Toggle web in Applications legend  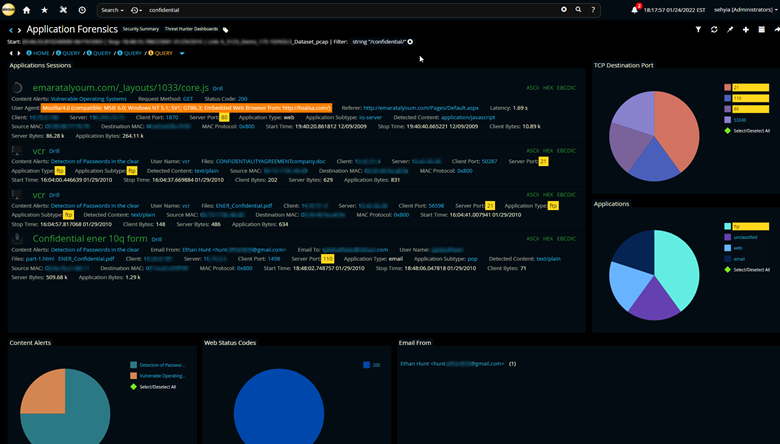click(x=733, y=248)
